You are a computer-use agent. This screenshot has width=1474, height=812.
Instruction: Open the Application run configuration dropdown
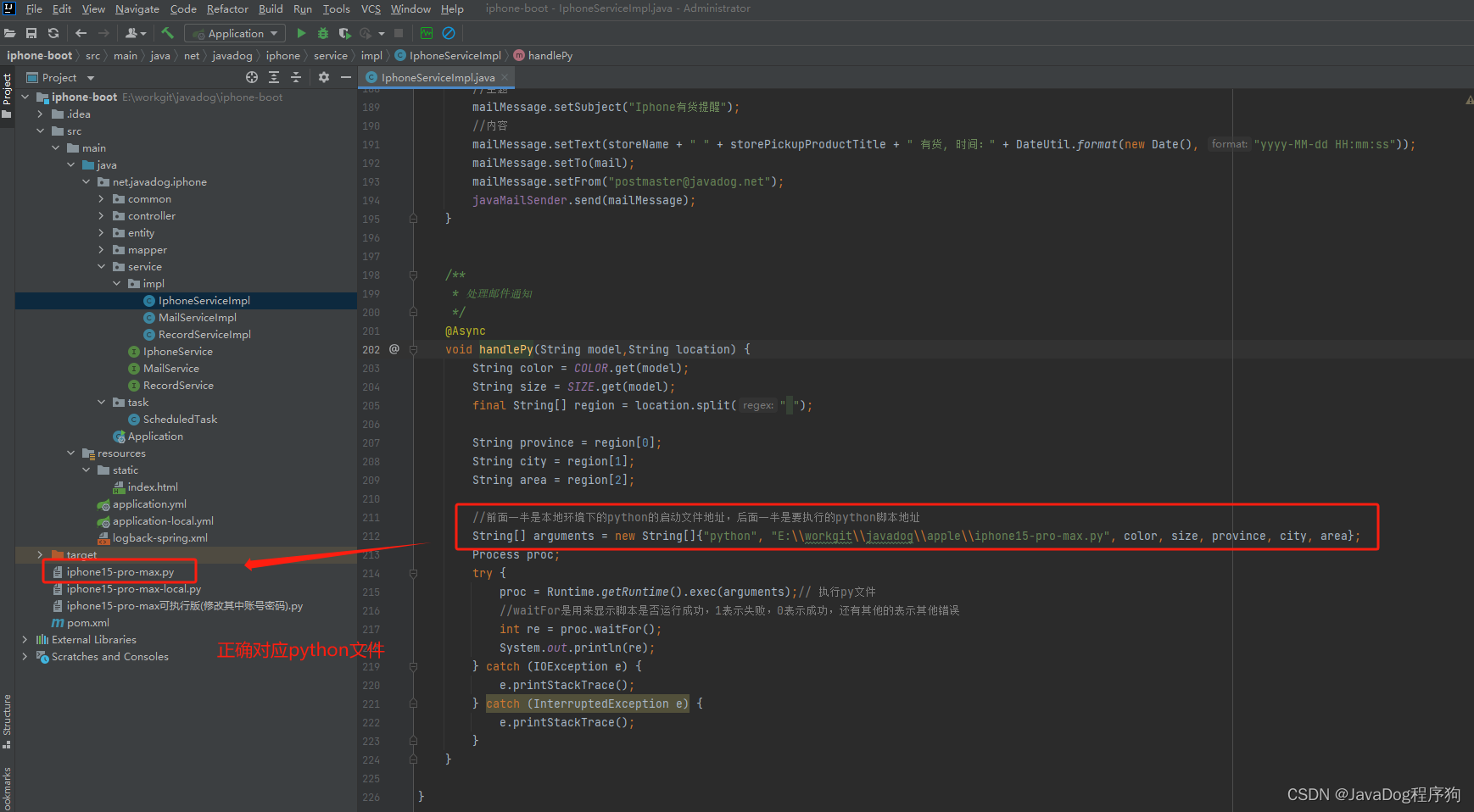(x=235, y=33)
